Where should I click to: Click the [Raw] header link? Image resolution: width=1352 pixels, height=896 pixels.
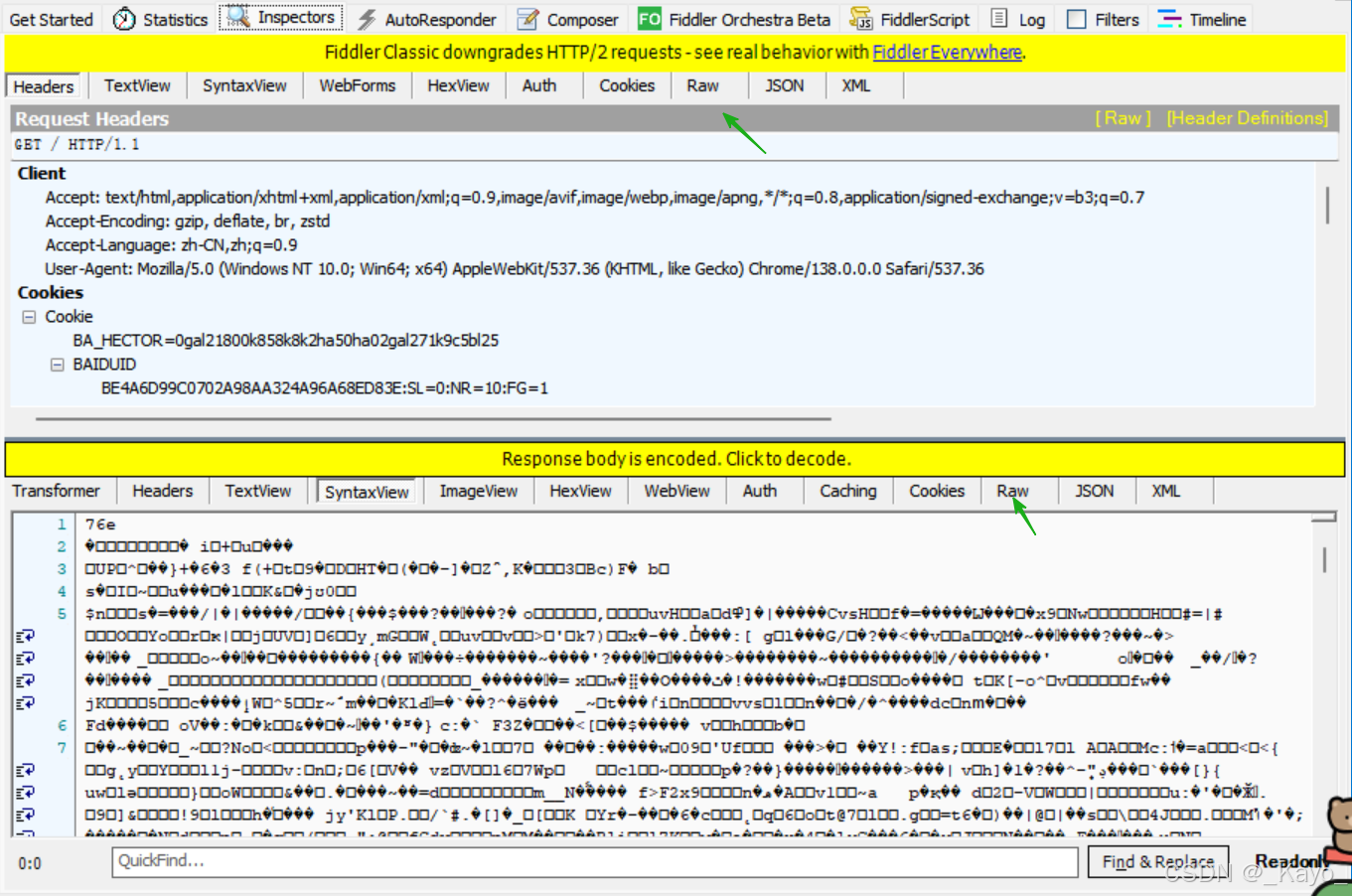click(1123, 118)
